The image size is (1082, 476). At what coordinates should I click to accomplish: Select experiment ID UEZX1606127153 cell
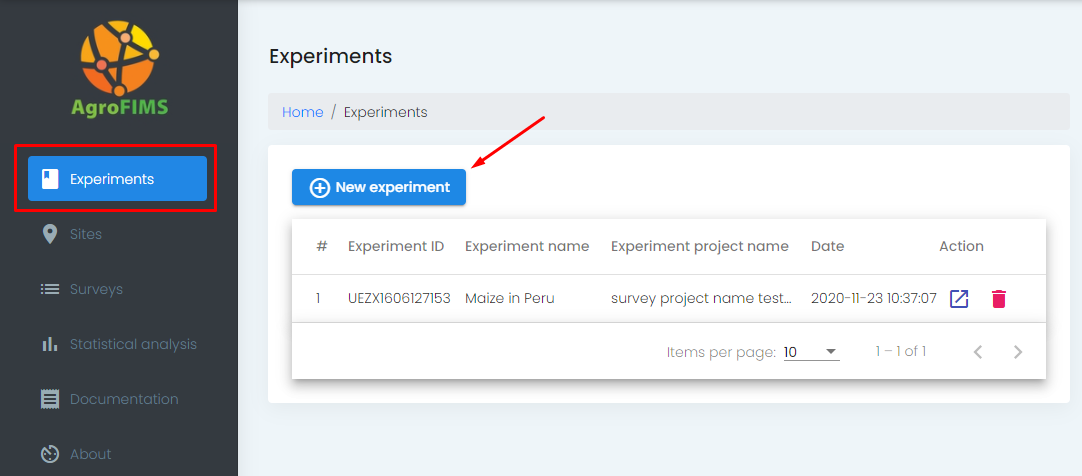[x=400, y=299]
